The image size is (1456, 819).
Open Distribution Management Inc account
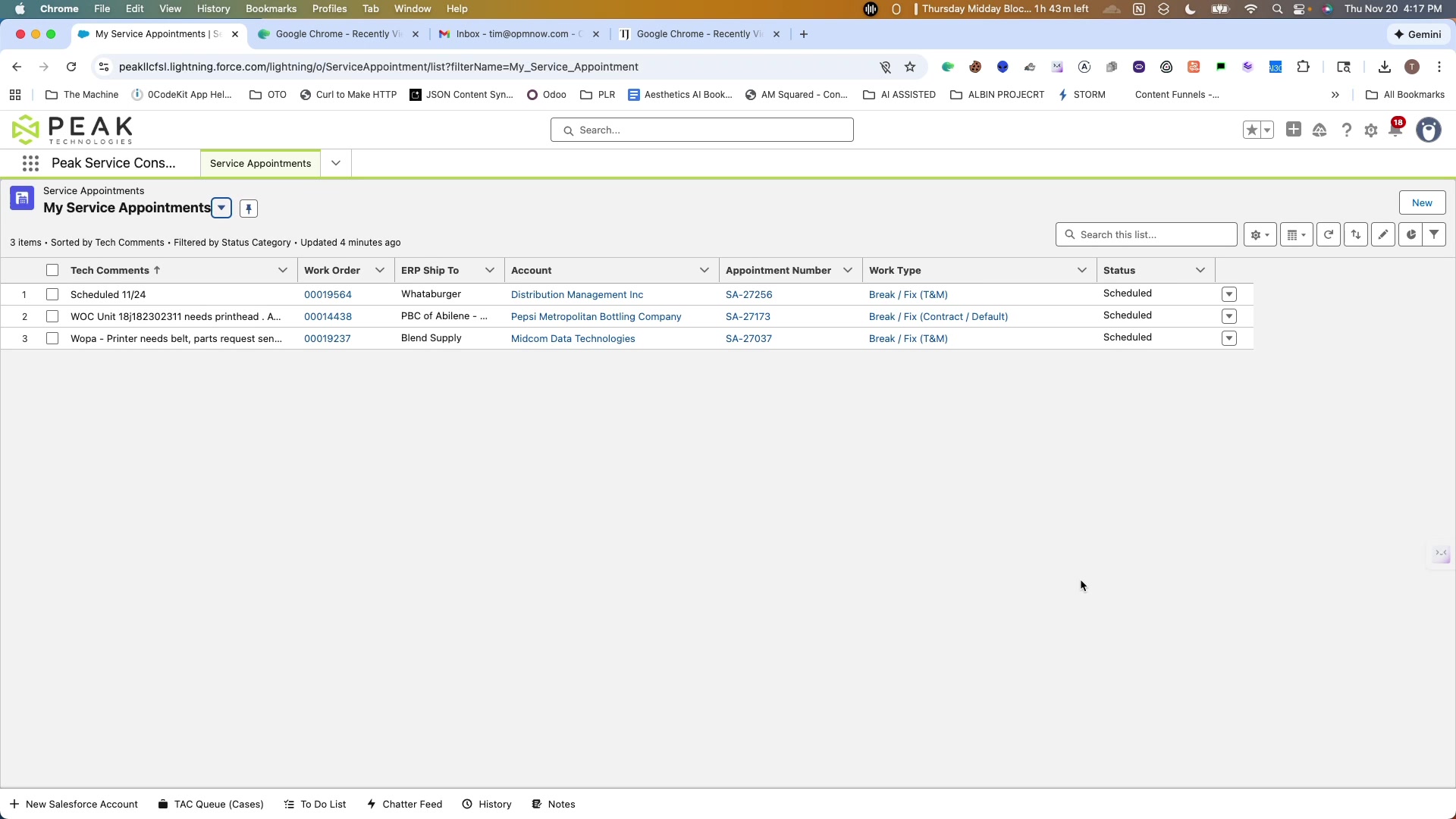point(577,295)
